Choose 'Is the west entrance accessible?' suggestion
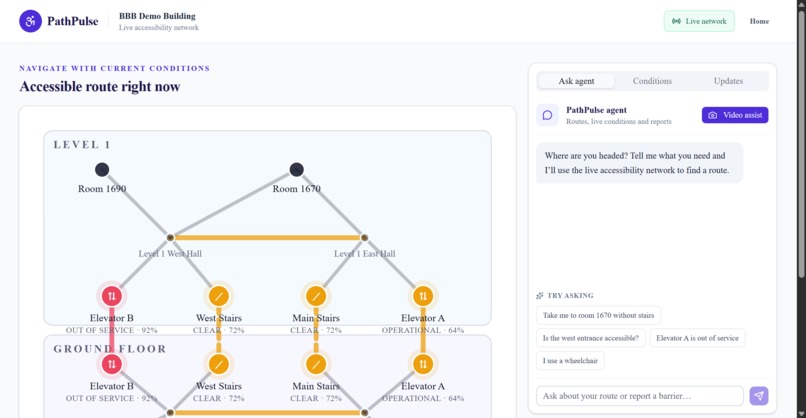Viewport: 806px width, 418px height. 591,338
